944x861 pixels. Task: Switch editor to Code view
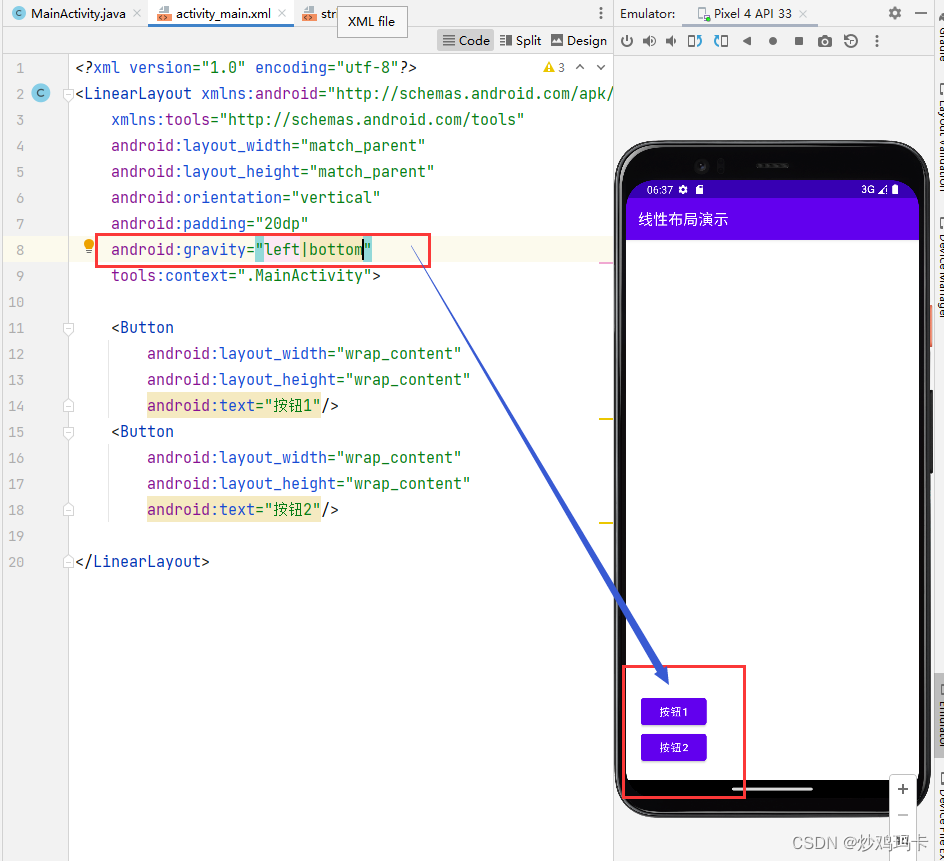point(465,40)
